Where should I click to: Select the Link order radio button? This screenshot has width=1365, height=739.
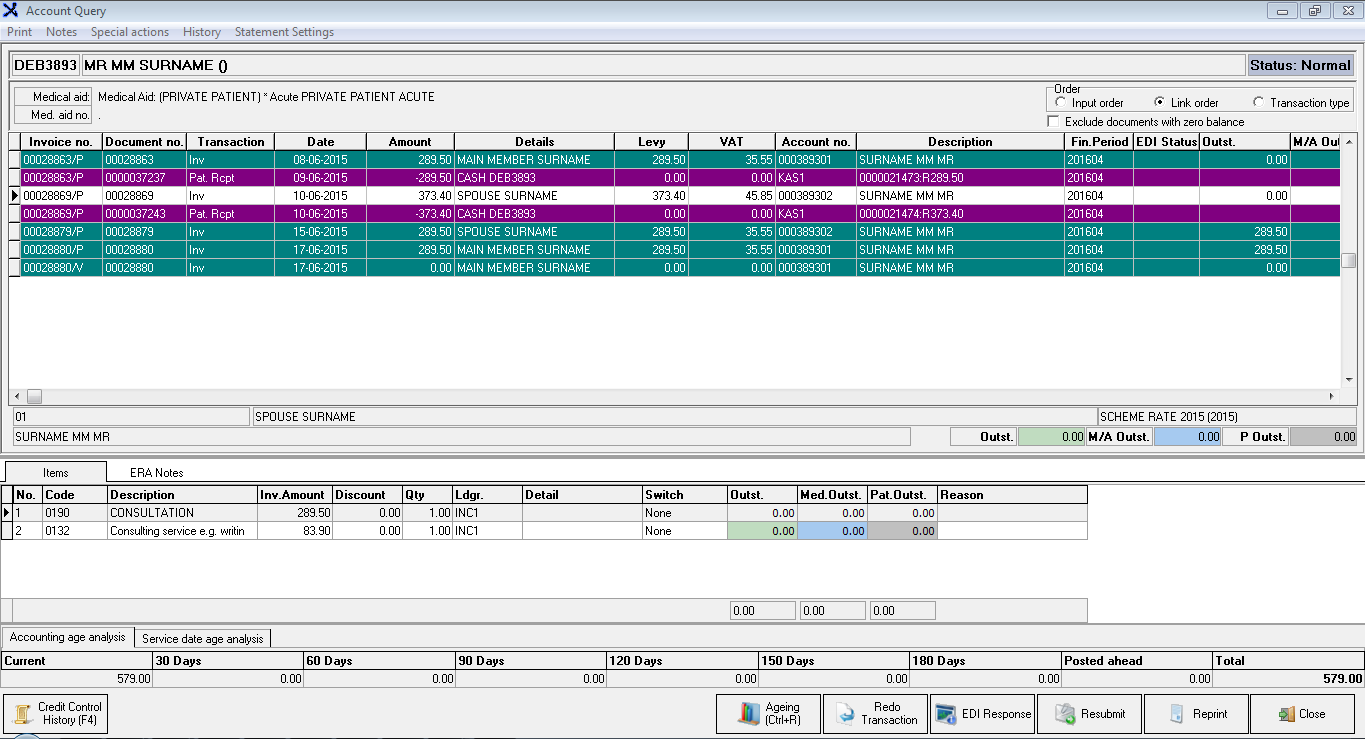pyautogui.click(x=1160, y=103)
